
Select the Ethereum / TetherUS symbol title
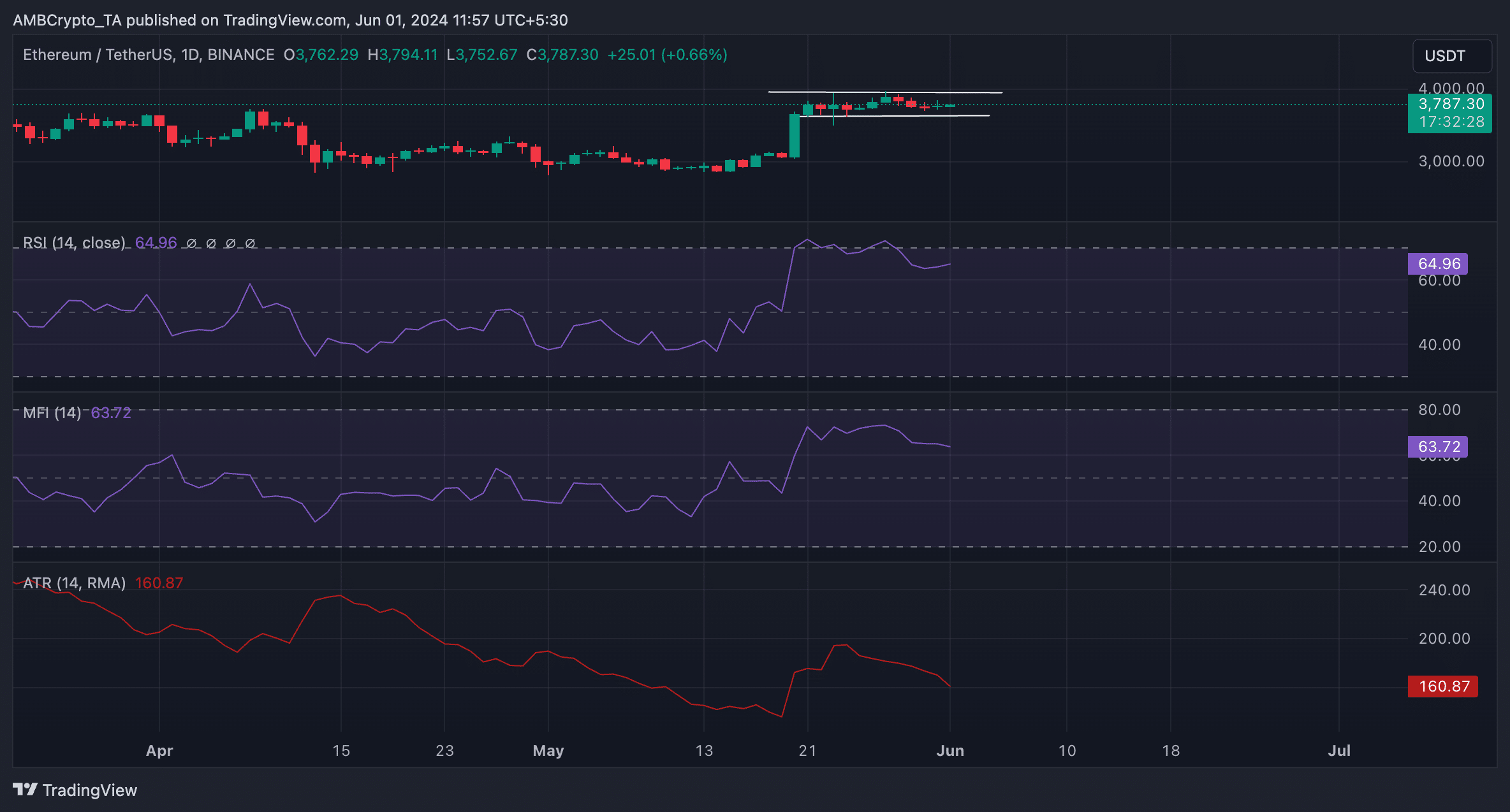[x=149, y=55]
